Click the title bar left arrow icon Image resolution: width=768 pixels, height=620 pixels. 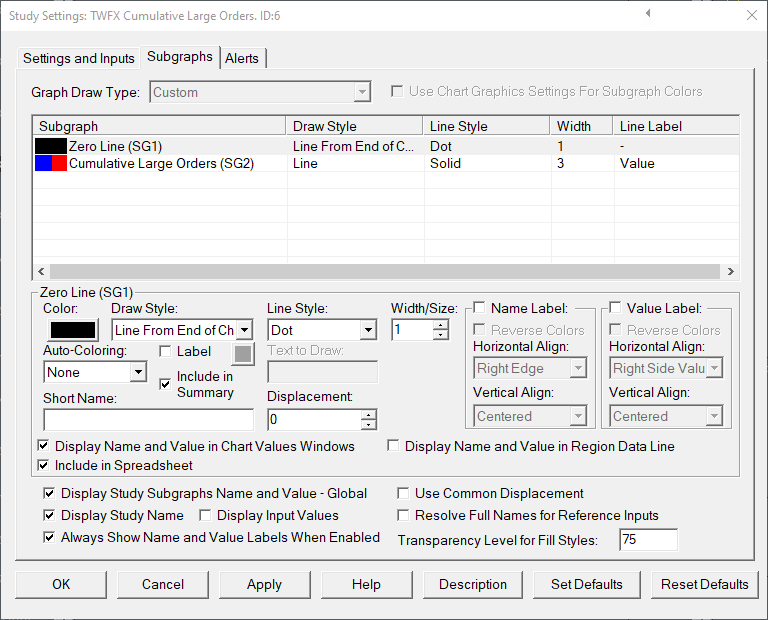648,13
